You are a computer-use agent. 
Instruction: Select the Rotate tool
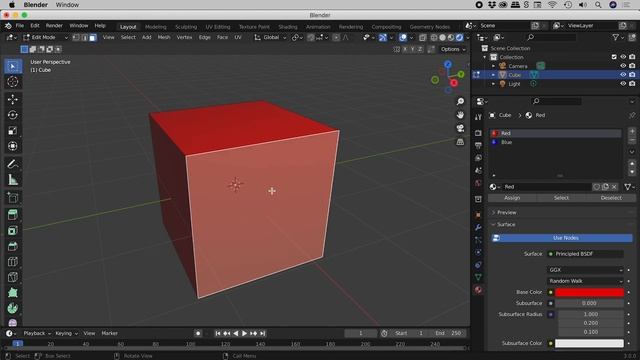tap(13, 115)
